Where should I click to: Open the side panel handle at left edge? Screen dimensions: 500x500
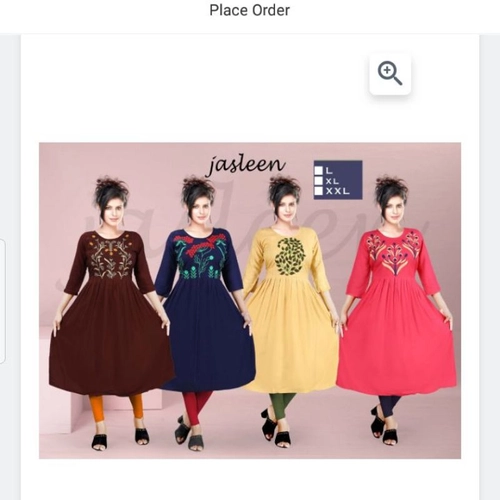2,302
